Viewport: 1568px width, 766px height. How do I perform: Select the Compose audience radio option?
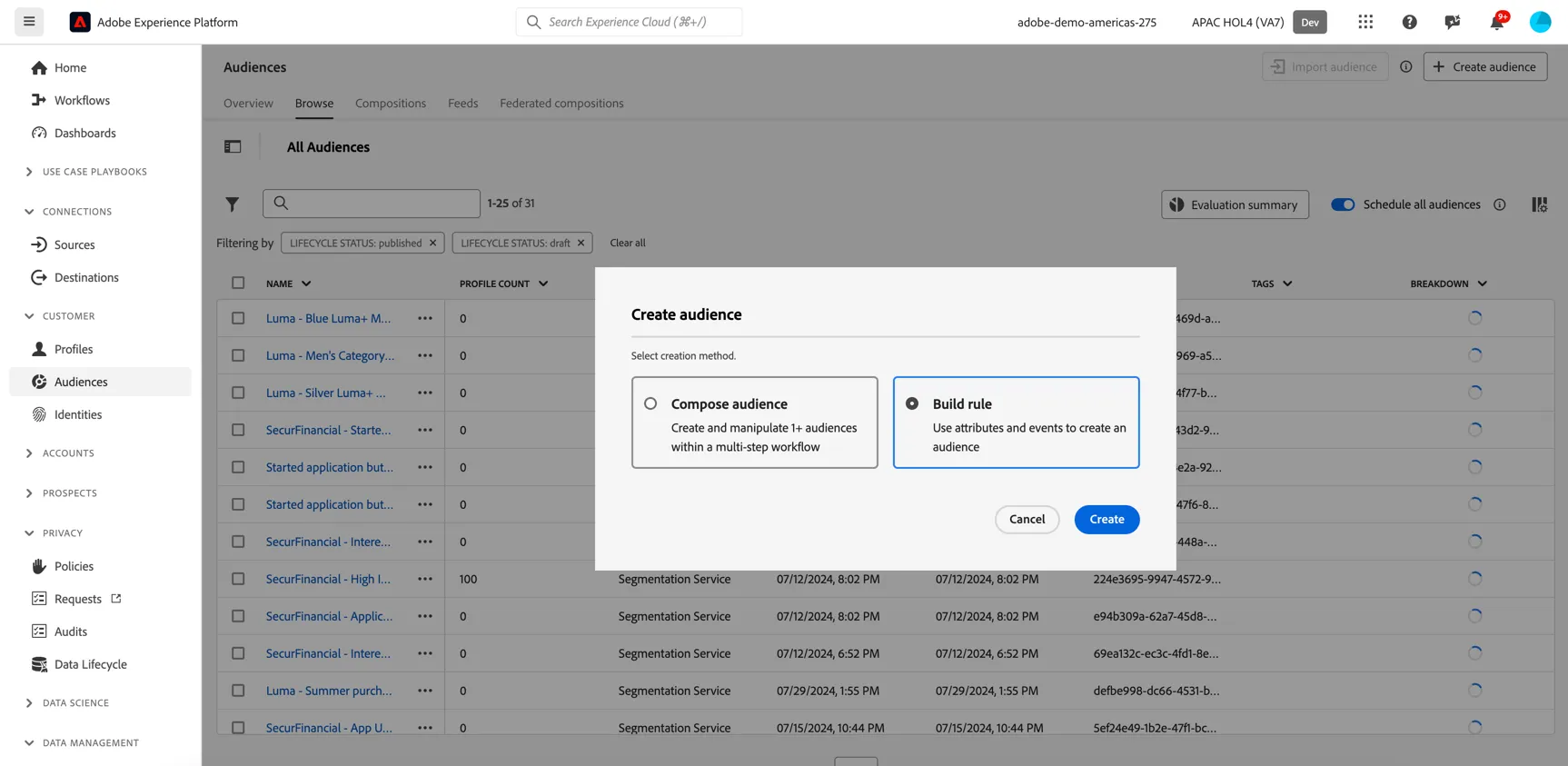click(650, 403)
